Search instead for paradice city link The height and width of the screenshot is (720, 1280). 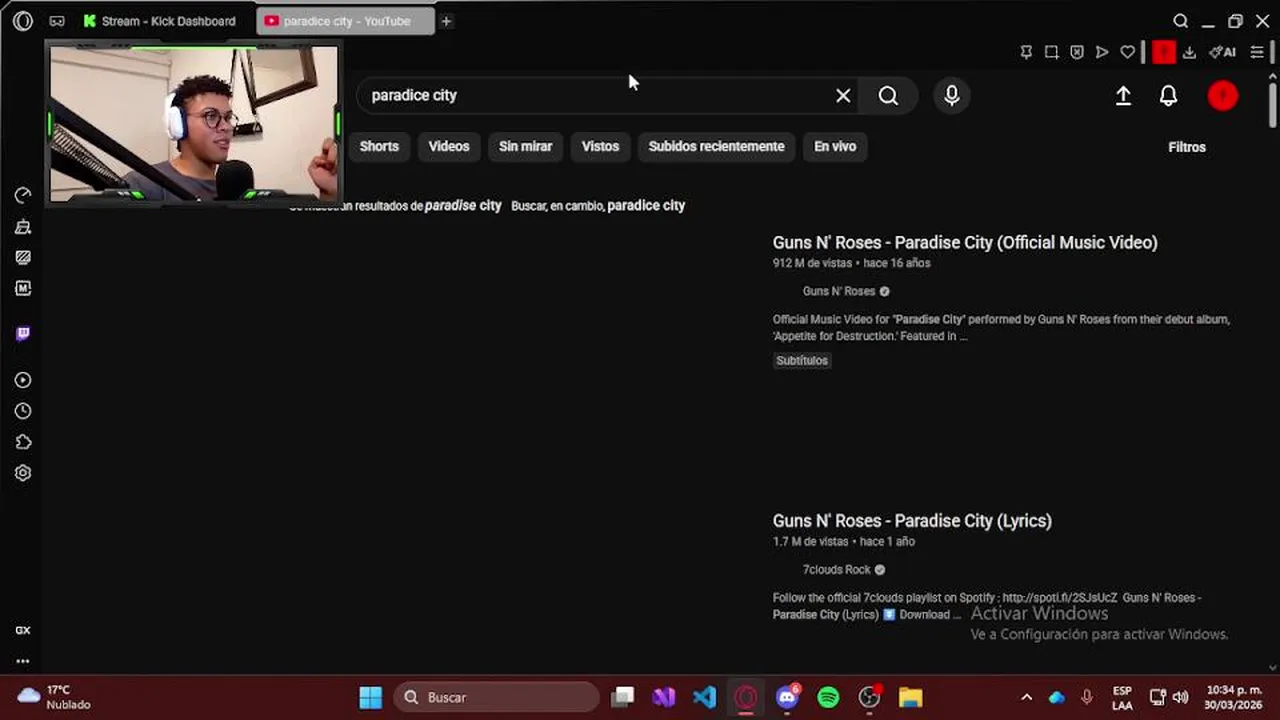pyautogui.click(x=646, y=205)
